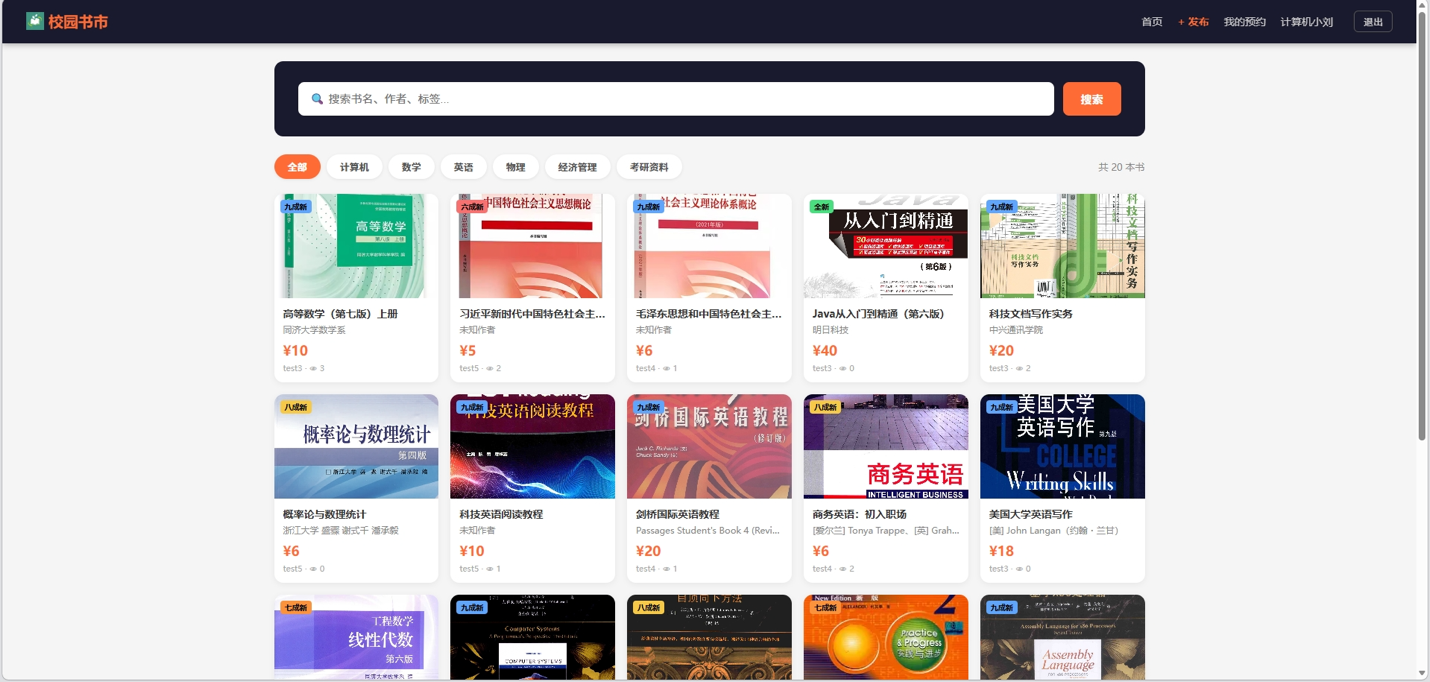Open the 计算机小刘 user profile link

pyautogui.click(x=1307, y=22)
